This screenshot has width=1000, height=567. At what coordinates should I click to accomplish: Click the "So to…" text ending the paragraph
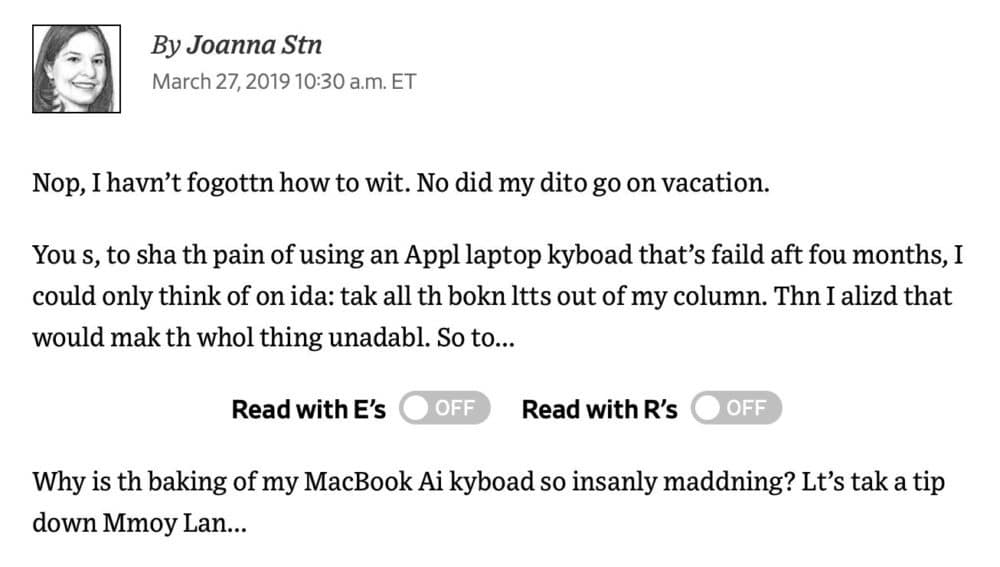(475, 338)
